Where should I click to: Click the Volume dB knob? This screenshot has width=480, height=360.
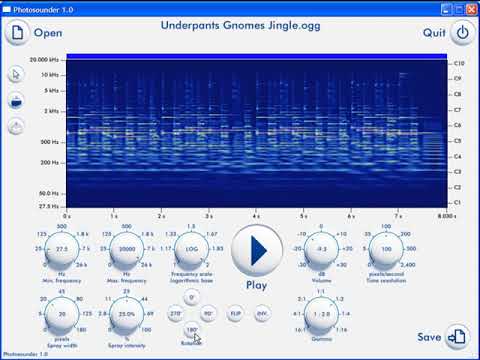coord(322,249)
